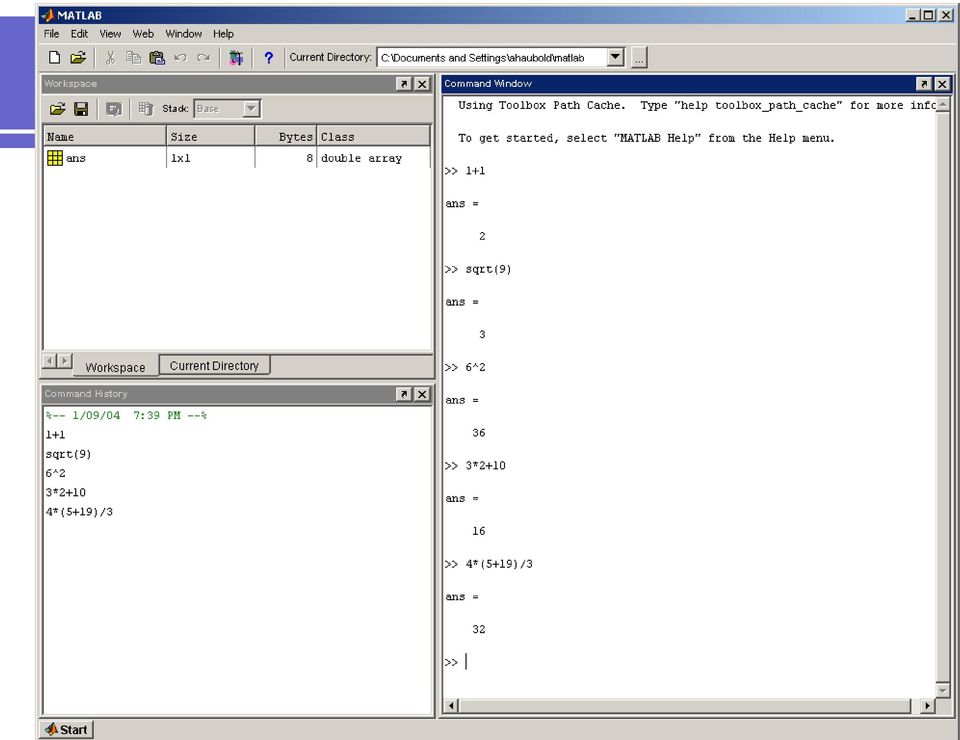
Task: Place cursor at the empty command prompt
Action: point(467,662)
